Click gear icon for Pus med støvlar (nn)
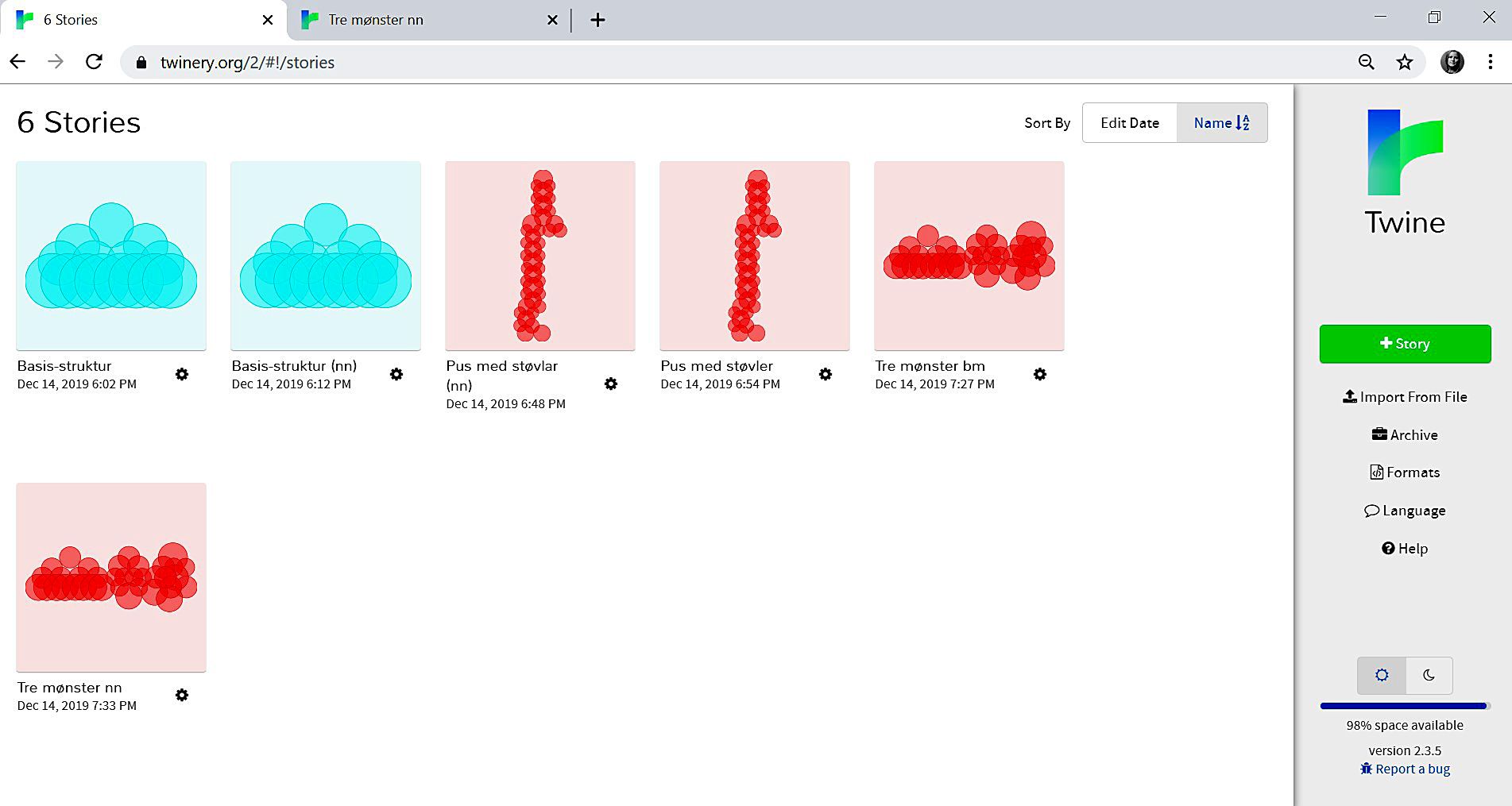 click(x=611, y=384)
